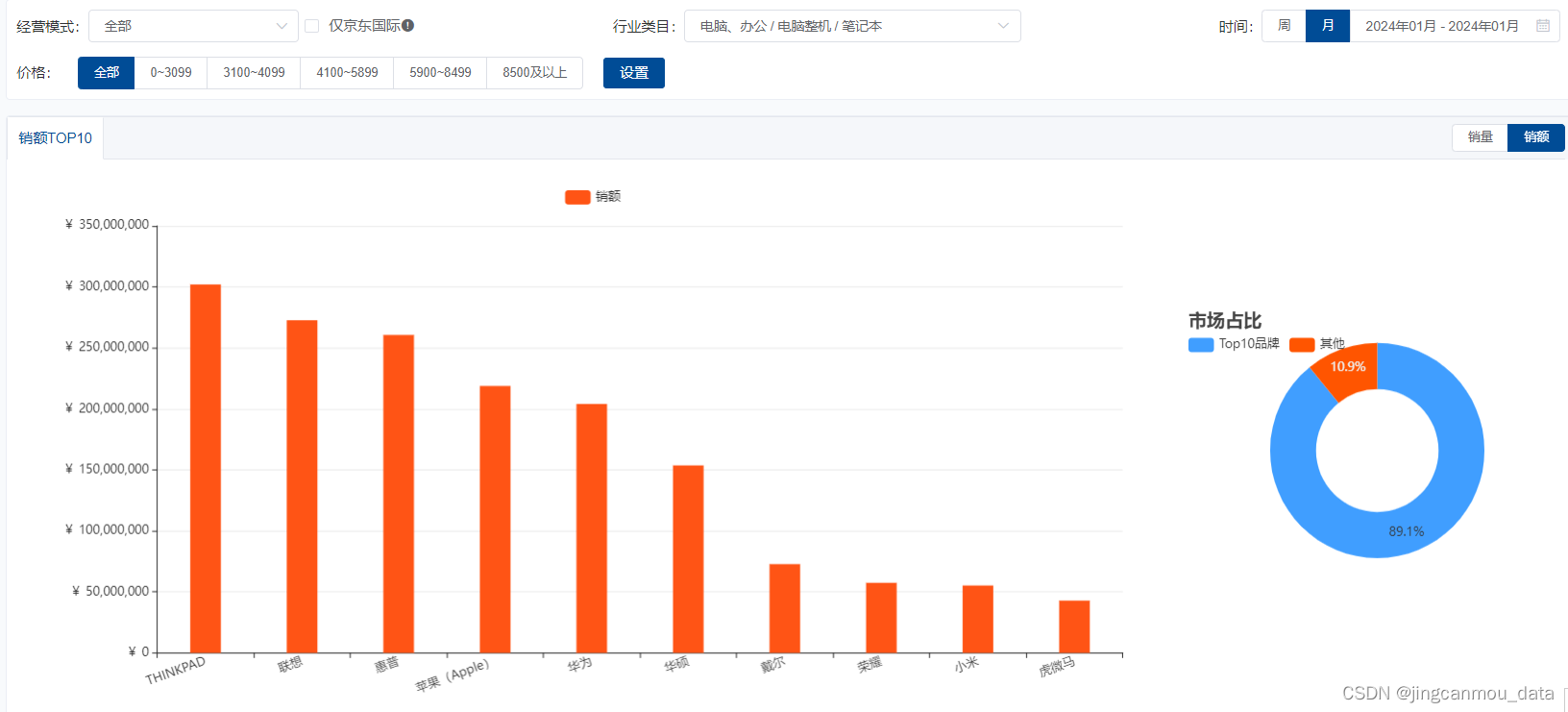
Task: Toggle the 其他 orange legend swatch
Action: (1302, 344)
